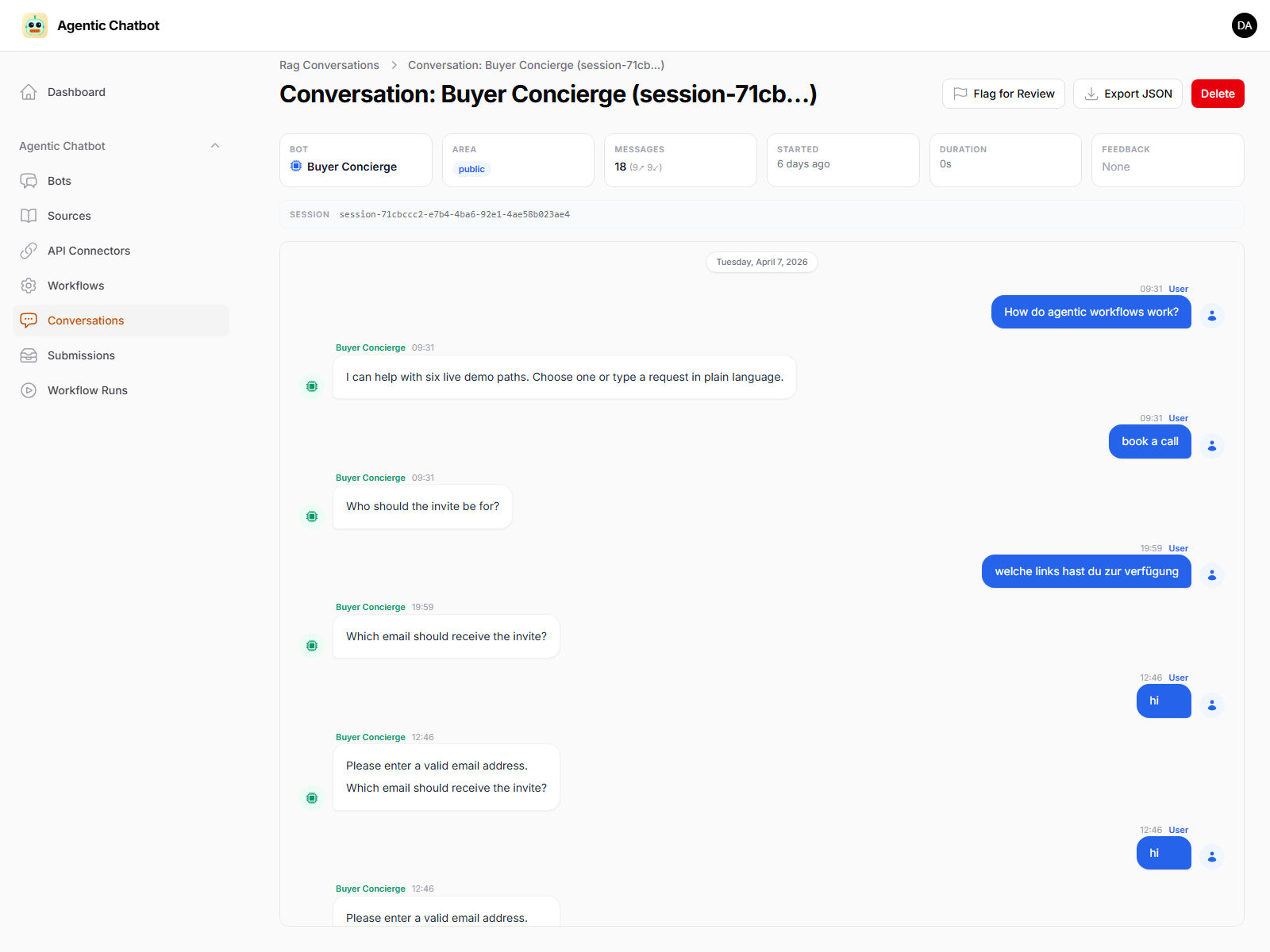Screen dimensions: 1270x952
Task: Click the 'Tuesday, April 7, 2026' date pill
Action: point(762,262)
